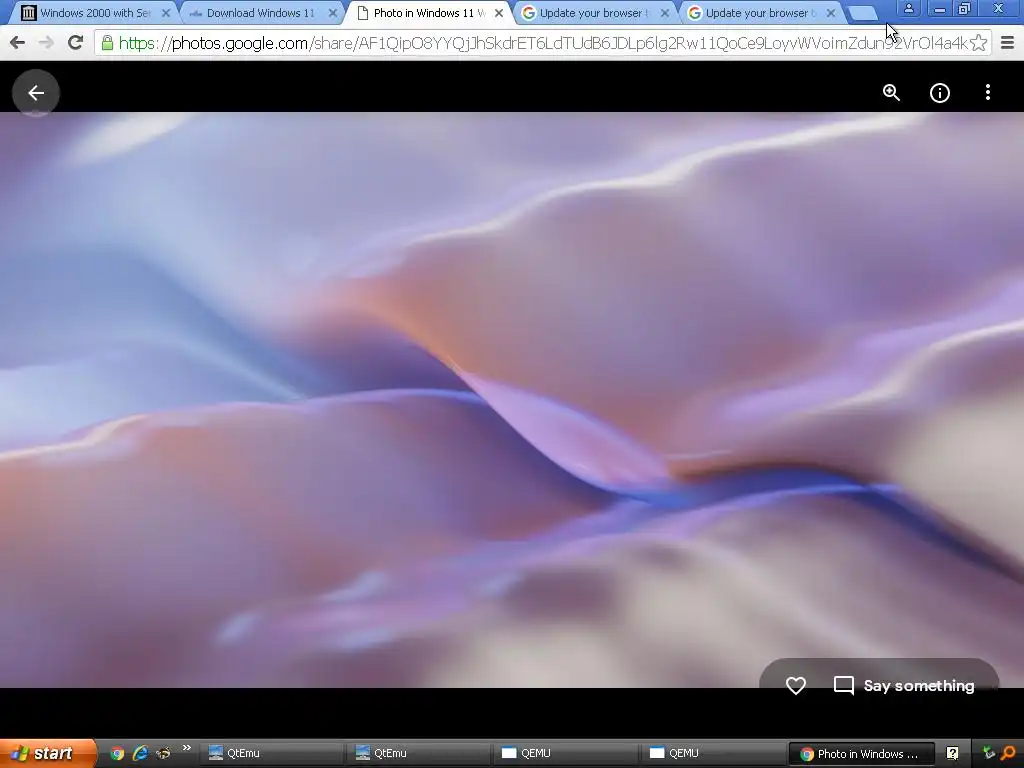The height and width of the screenshot is (768, 1024).
Task: Expand the quick launch overflow chevron
Action: point(187,748)
